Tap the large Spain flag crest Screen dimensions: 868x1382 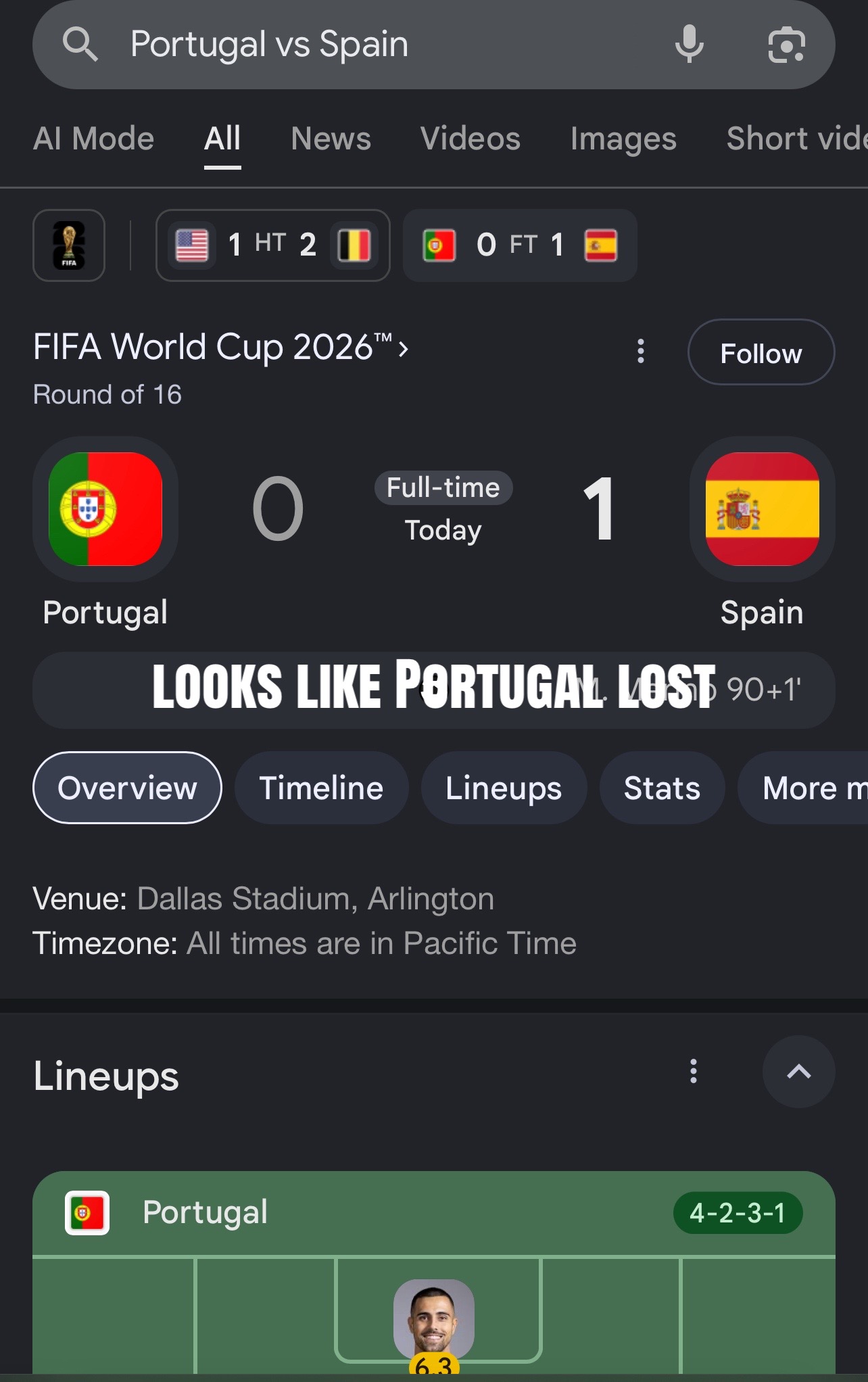(762, 509)
